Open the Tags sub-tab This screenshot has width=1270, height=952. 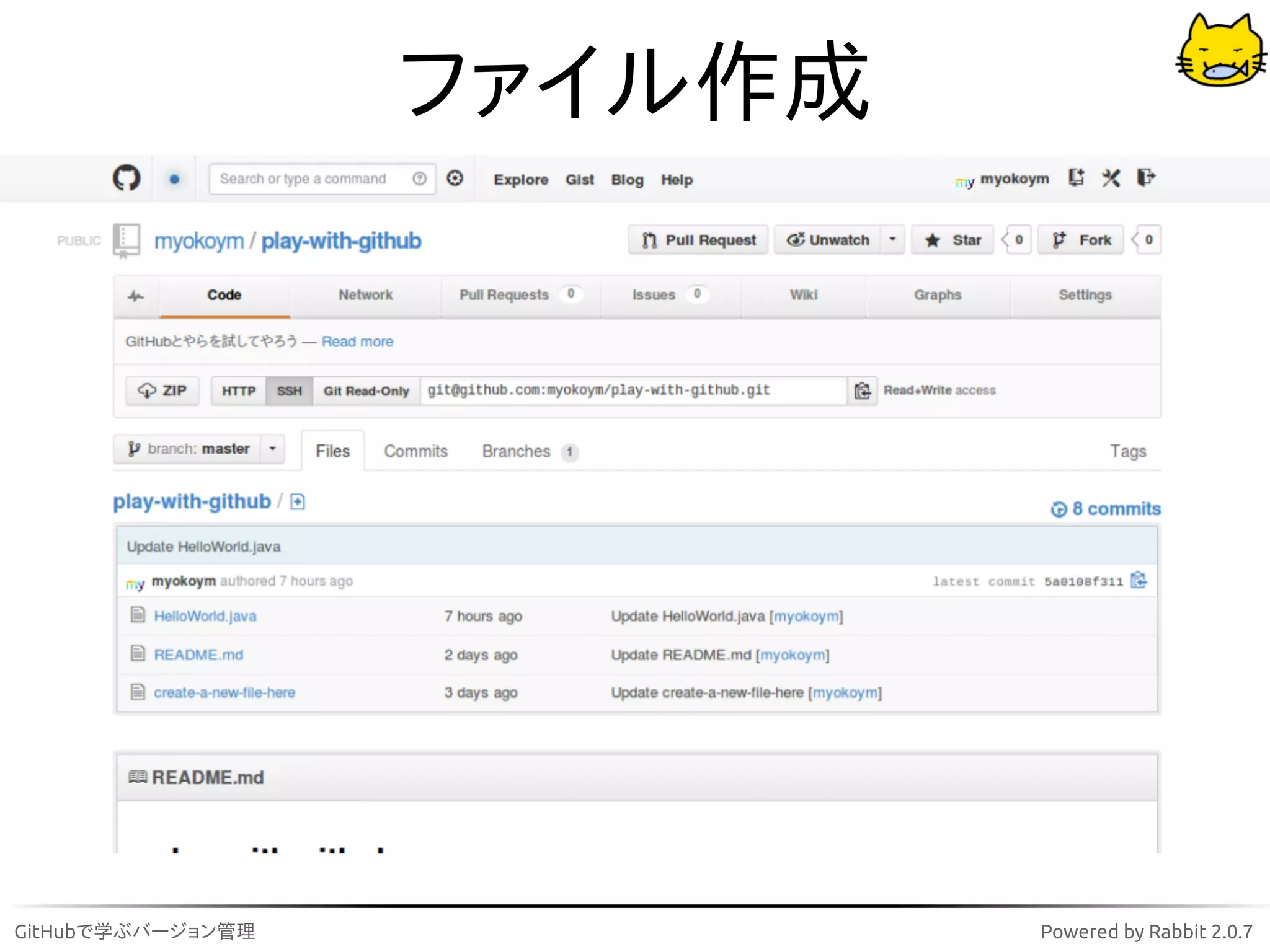pyautogui.click(x=1127, y=451)
